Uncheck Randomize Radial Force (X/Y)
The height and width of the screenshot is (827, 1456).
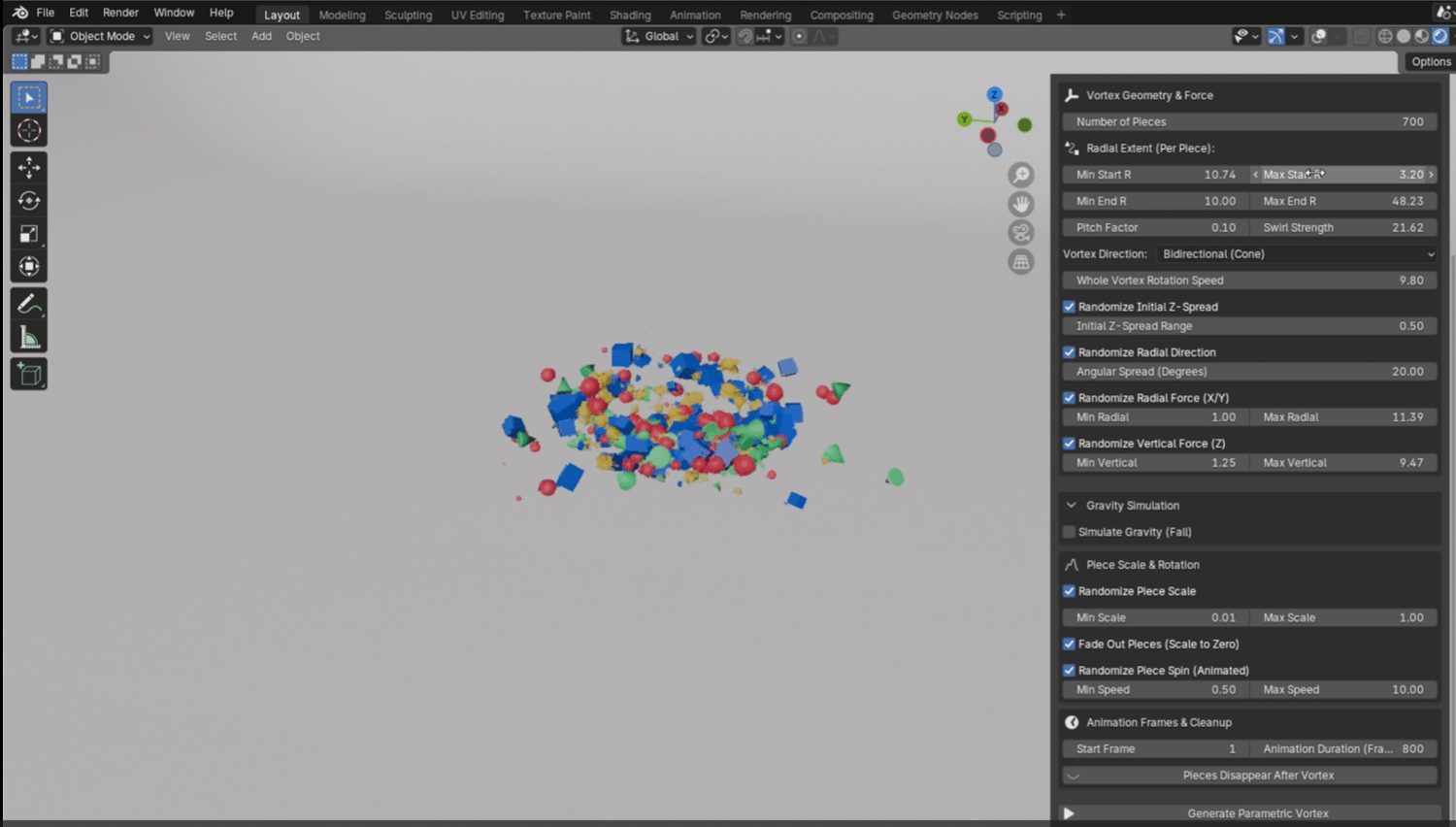(1069, 398)
